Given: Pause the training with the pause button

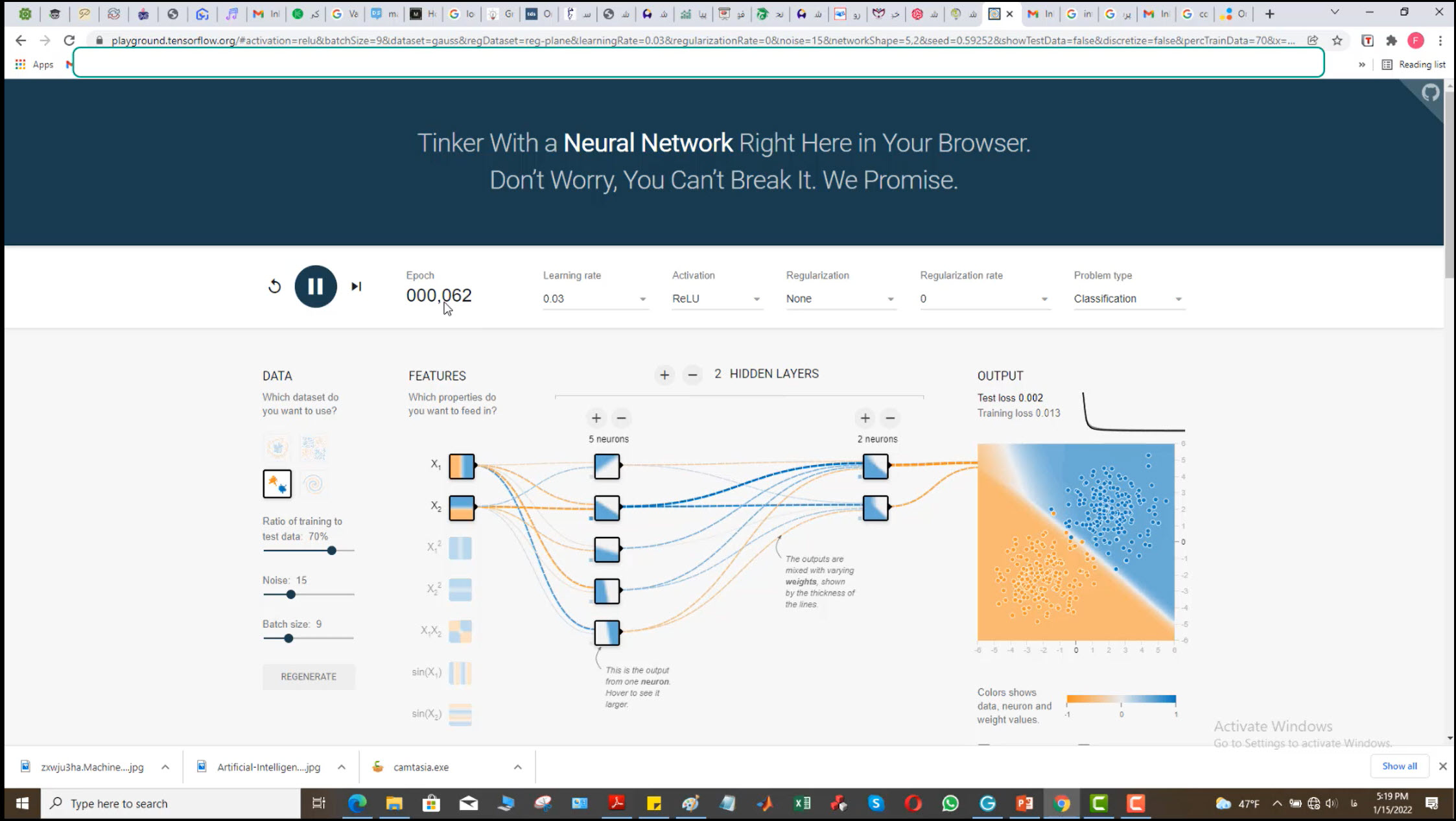Looking at the screenshot, I should pos(316,286).
